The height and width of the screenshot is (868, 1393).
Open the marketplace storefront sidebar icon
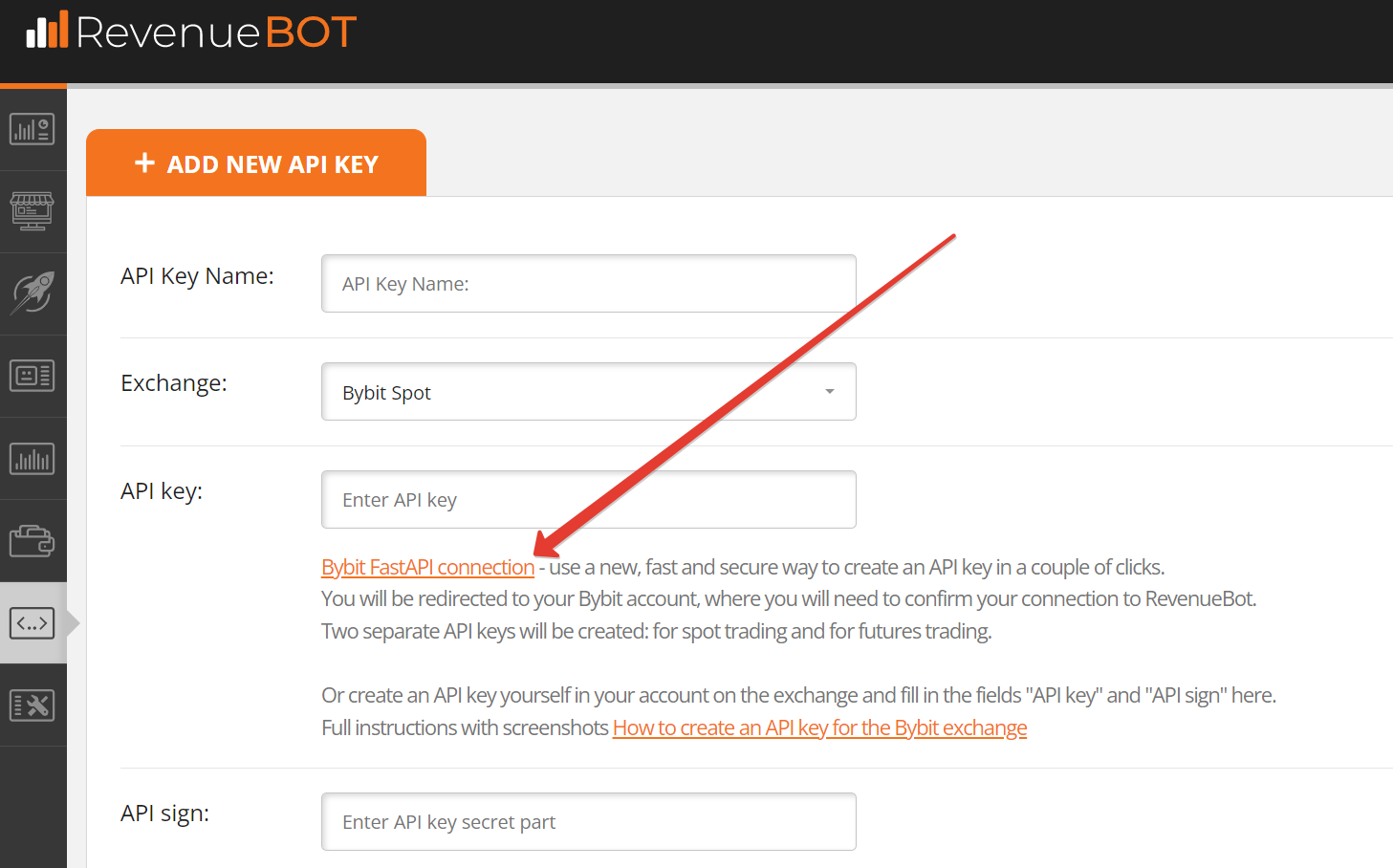[x=33, y=211]
